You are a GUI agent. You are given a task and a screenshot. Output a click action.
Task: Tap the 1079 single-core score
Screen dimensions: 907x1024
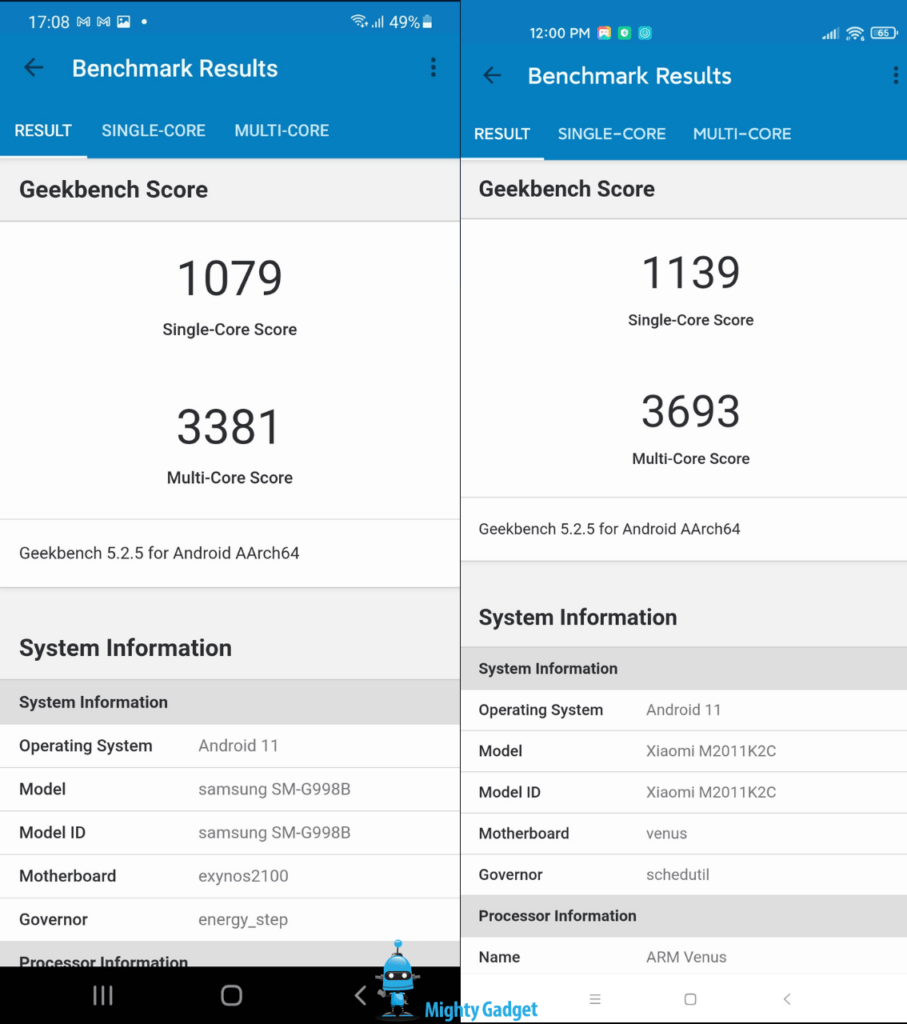pyautogui.click(x=230, y=280)
